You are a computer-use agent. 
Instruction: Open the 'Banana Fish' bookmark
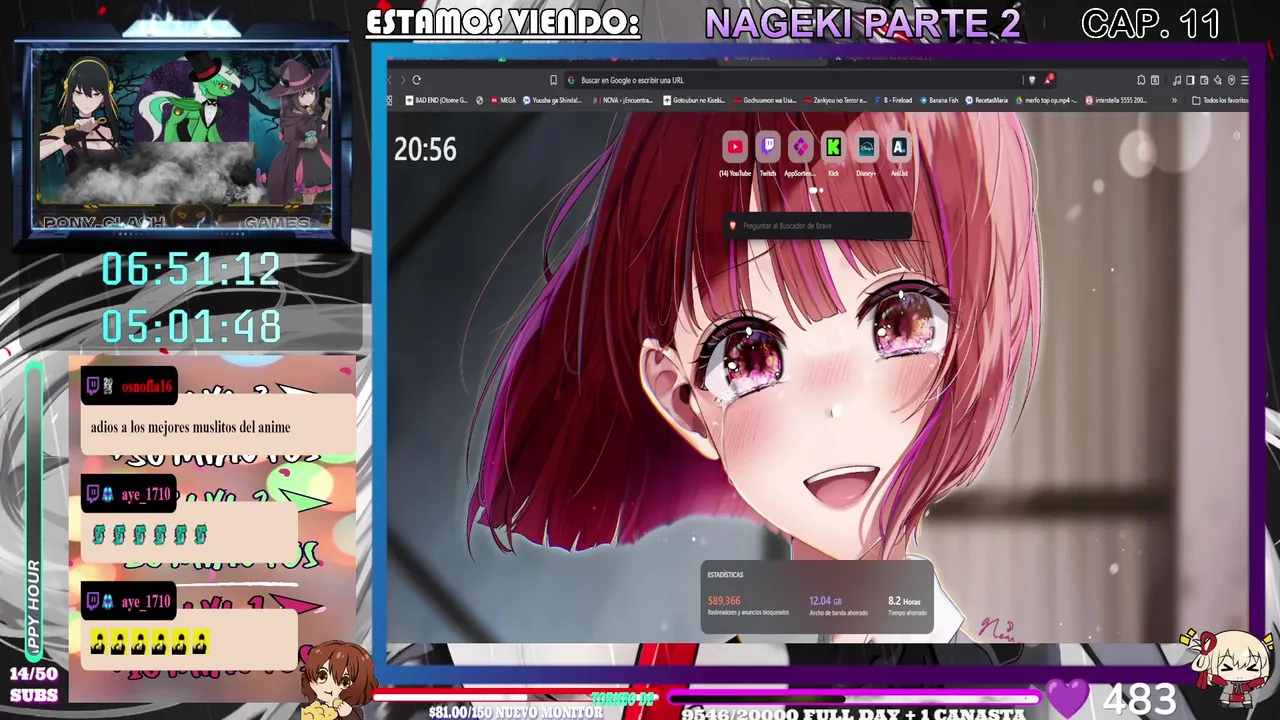click(938, 100)
